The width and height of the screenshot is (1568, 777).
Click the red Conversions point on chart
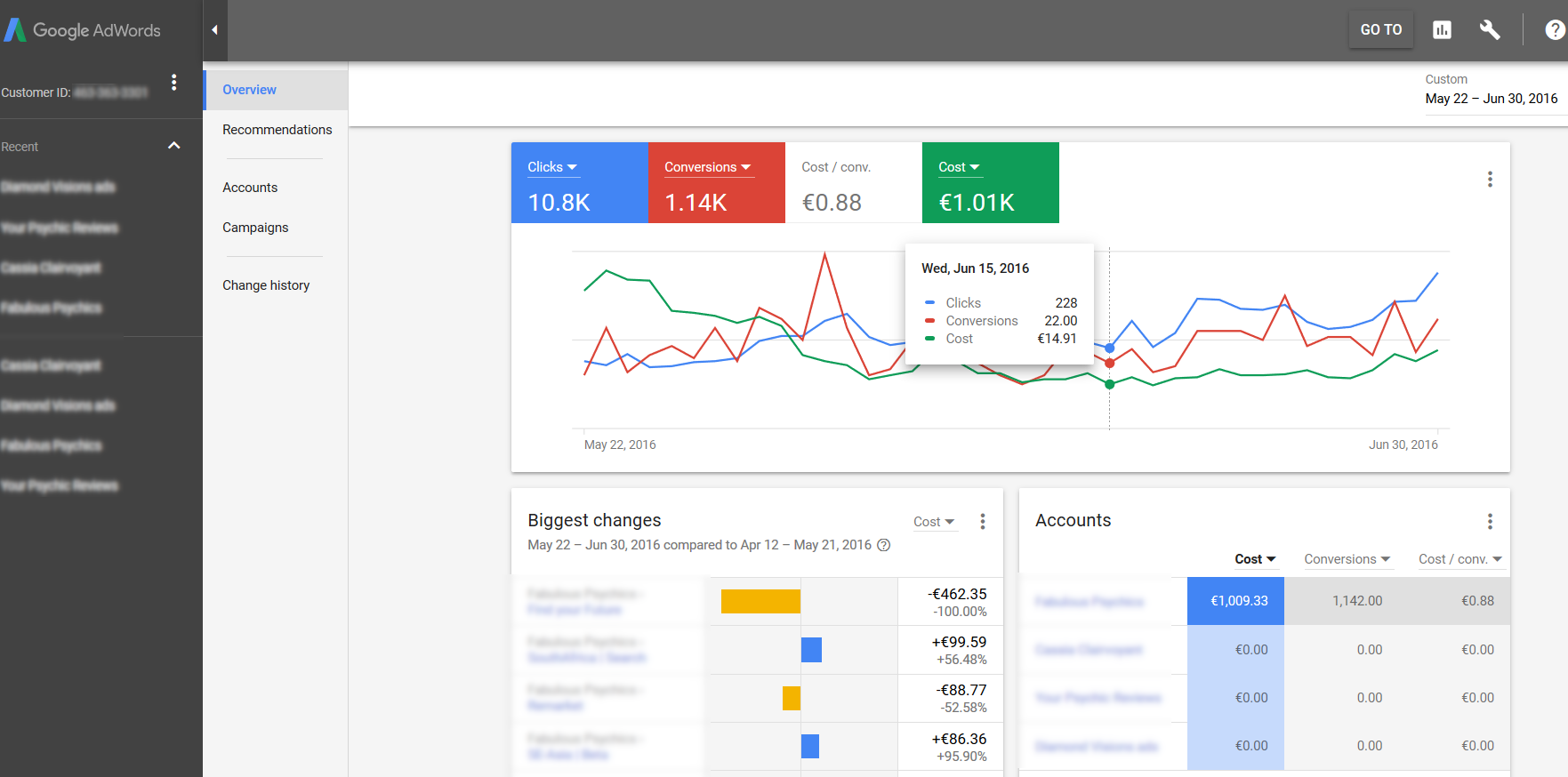click(1109, 363)
